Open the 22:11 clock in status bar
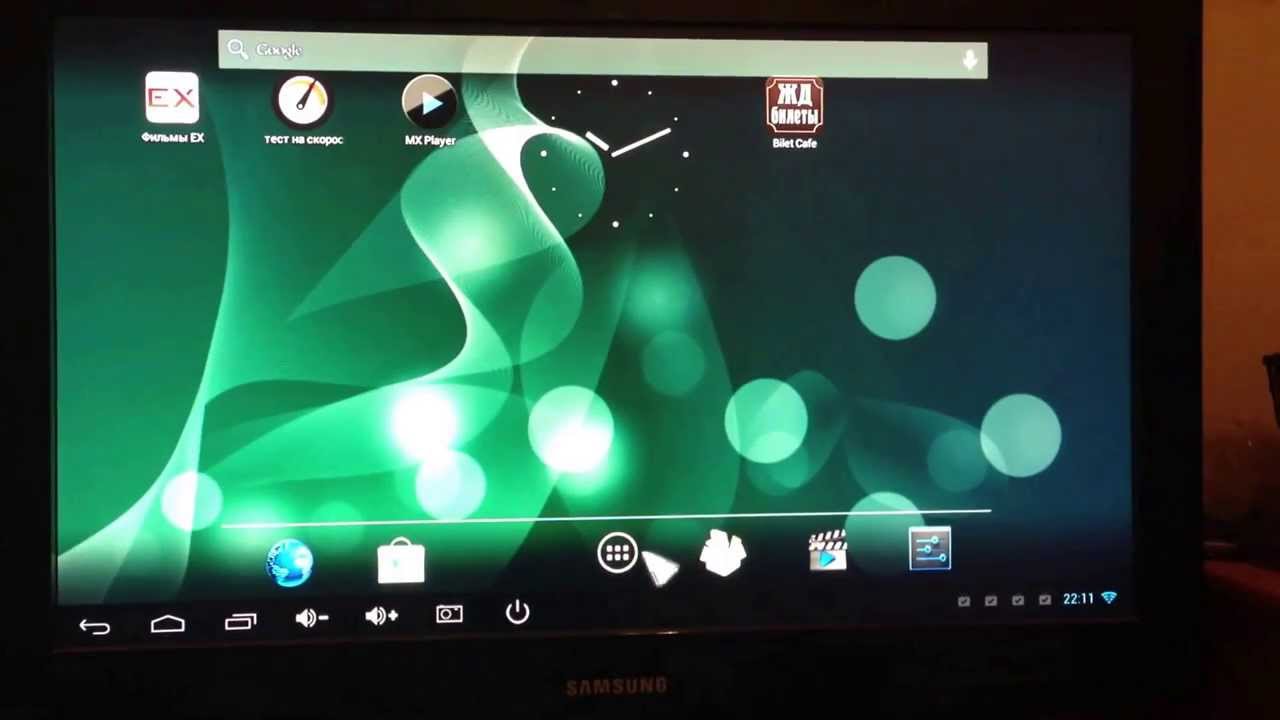 point(1078,599)
